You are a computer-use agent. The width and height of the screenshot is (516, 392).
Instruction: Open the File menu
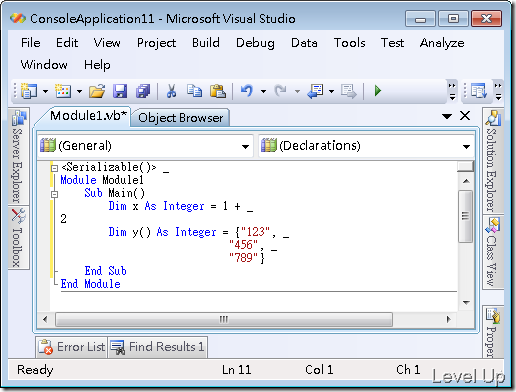31,43
